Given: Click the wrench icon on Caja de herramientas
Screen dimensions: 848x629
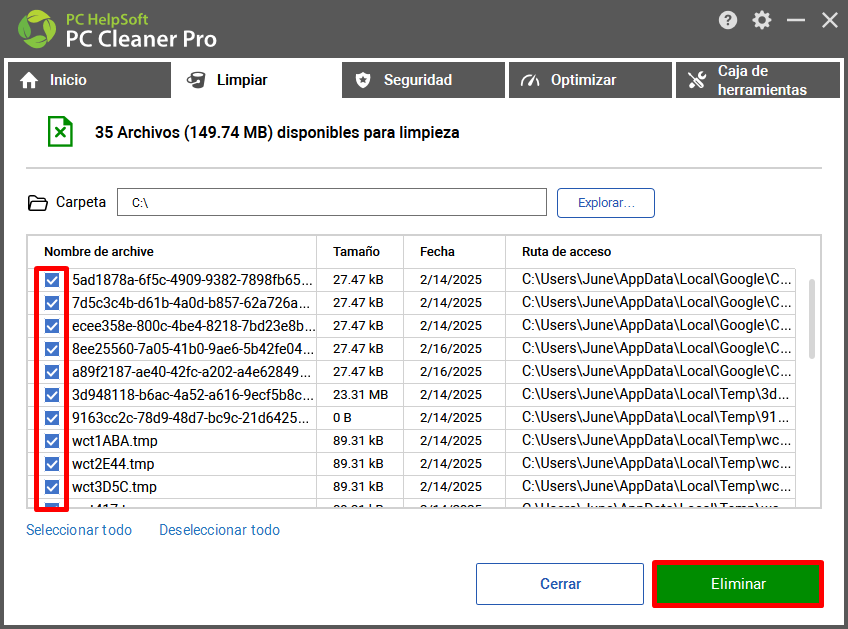Looking at the screenshot, I should coord(697,80).
